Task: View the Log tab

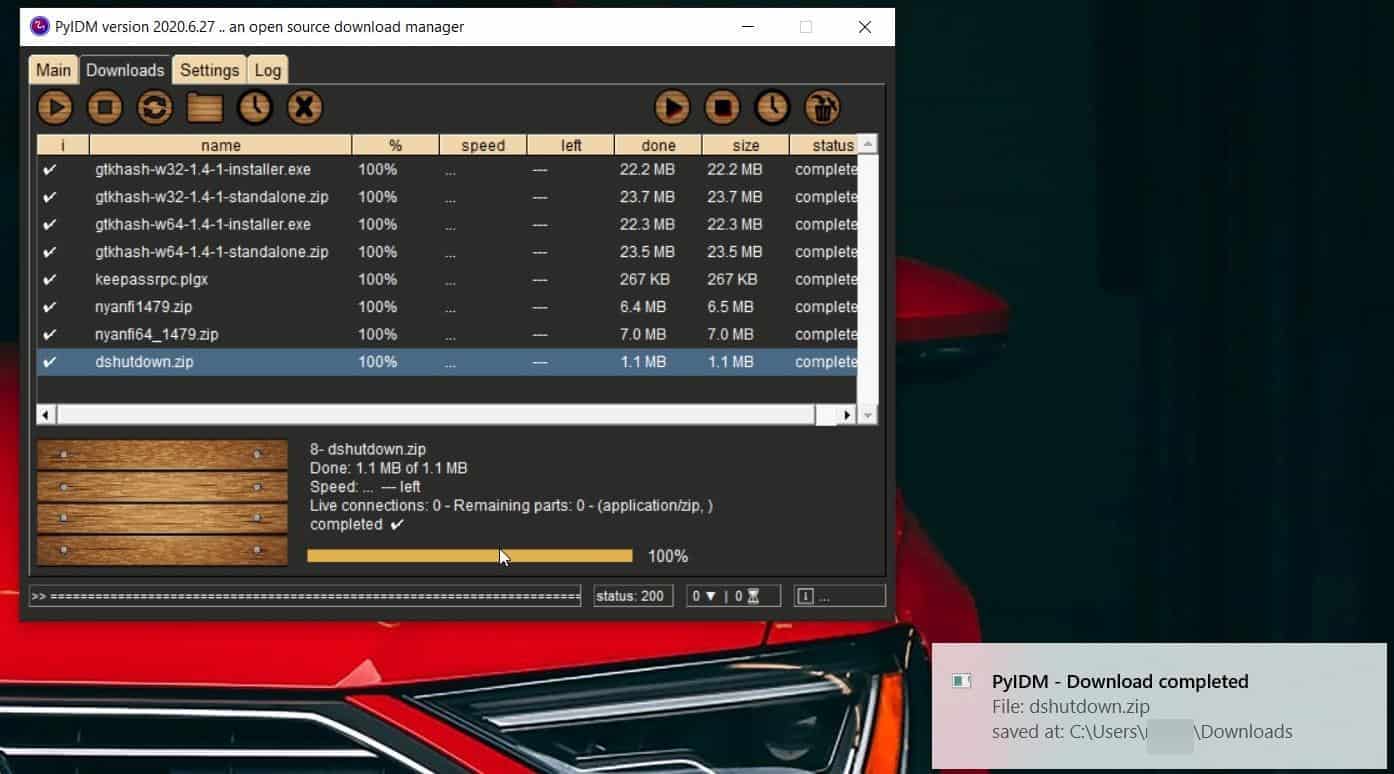Action: (268, 70)
